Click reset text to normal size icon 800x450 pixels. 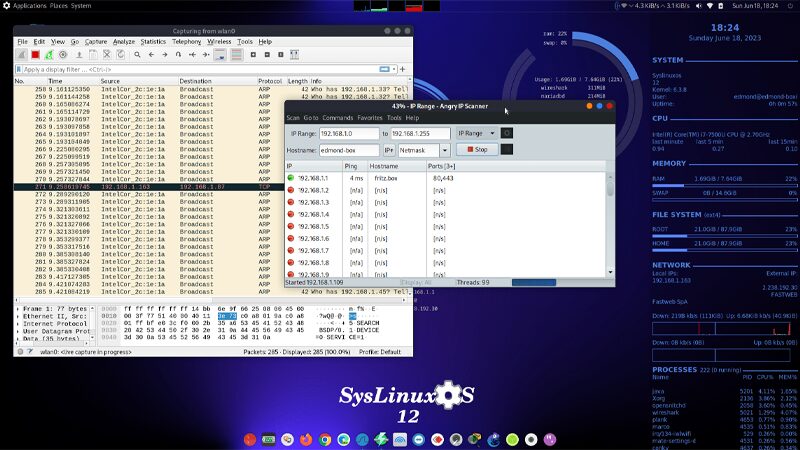click(281, 55)
